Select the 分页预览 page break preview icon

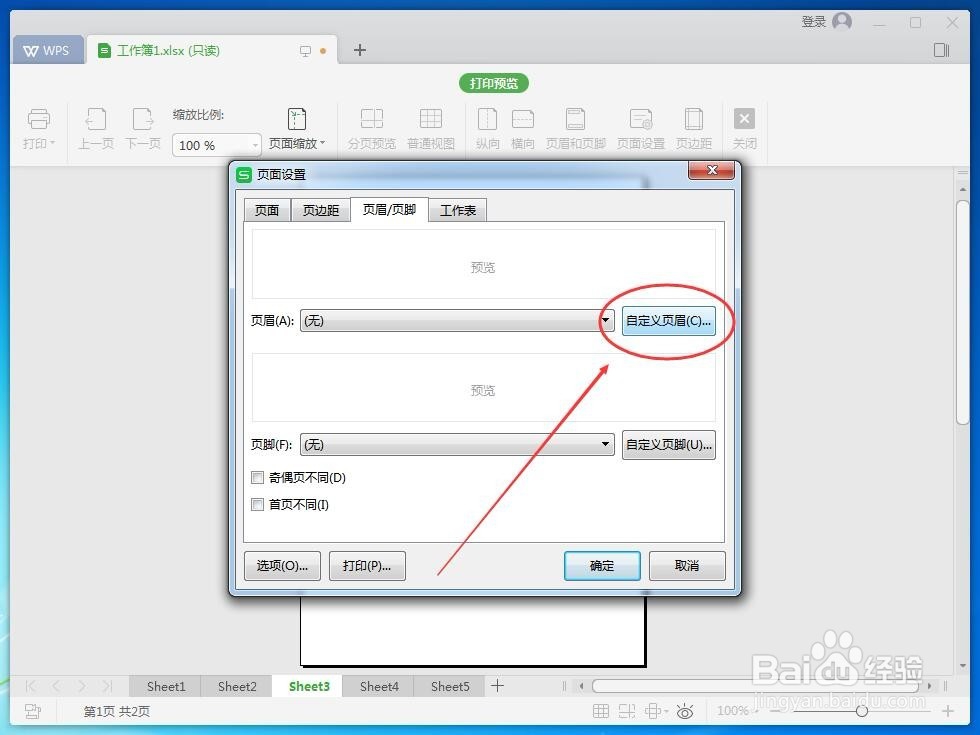(371, 125)
